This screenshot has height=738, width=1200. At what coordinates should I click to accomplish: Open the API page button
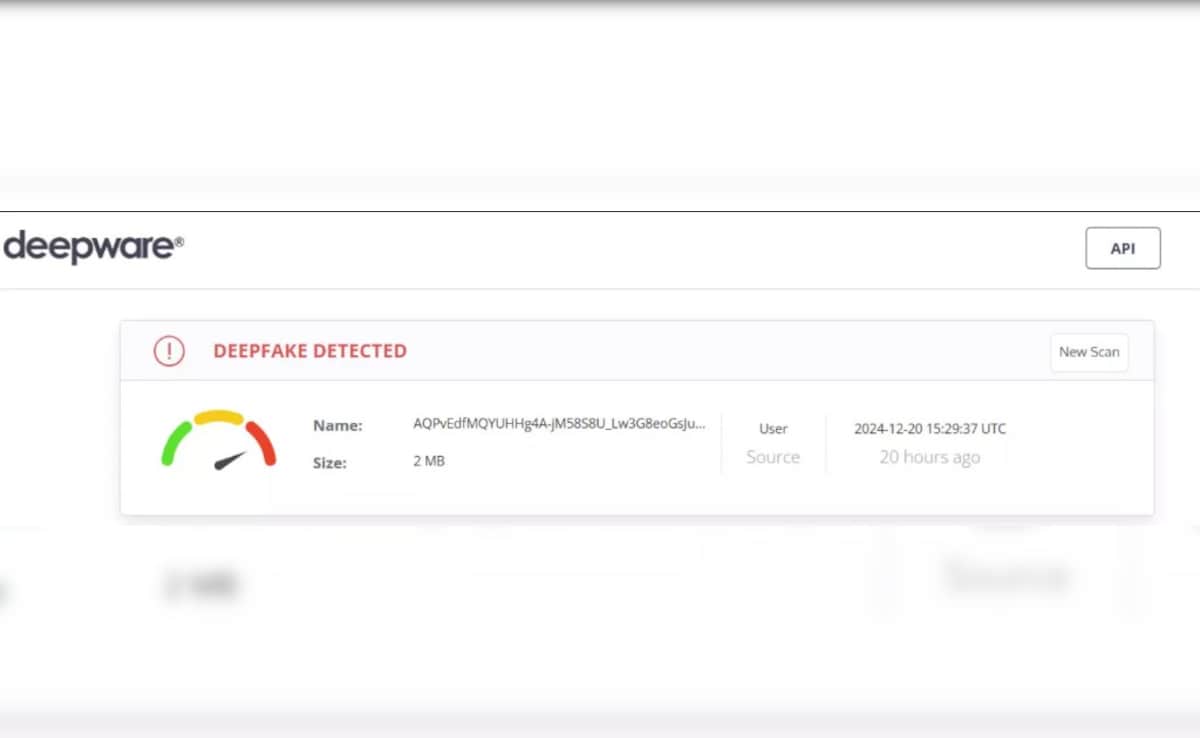(1122, 248)
